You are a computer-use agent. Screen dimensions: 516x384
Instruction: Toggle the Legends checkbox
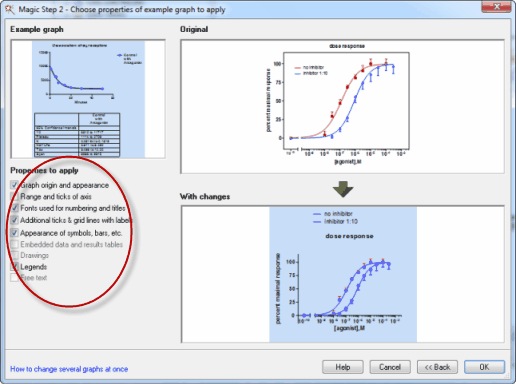(14, 267)
